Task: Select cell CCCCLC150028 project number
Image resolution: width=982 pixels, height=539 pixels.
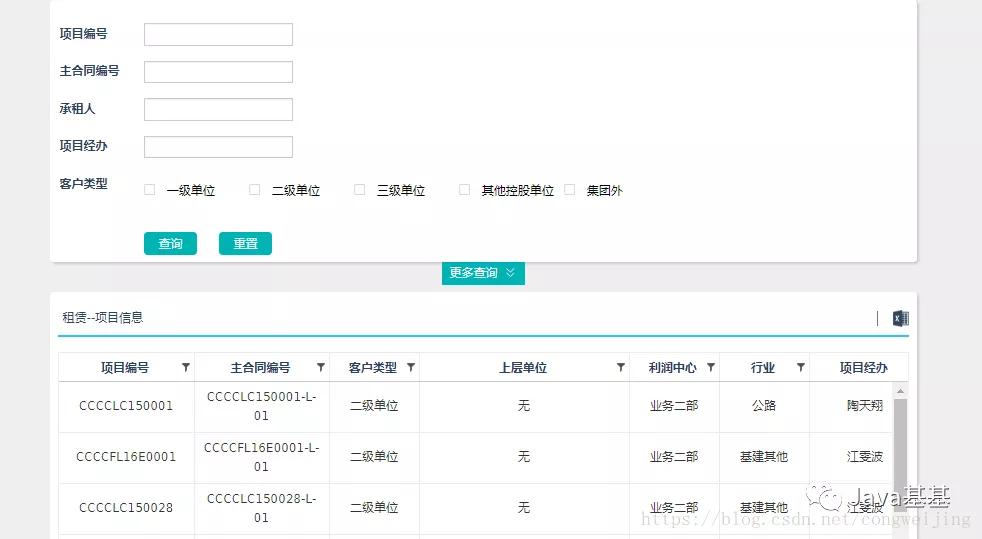Action: [126, 508]
